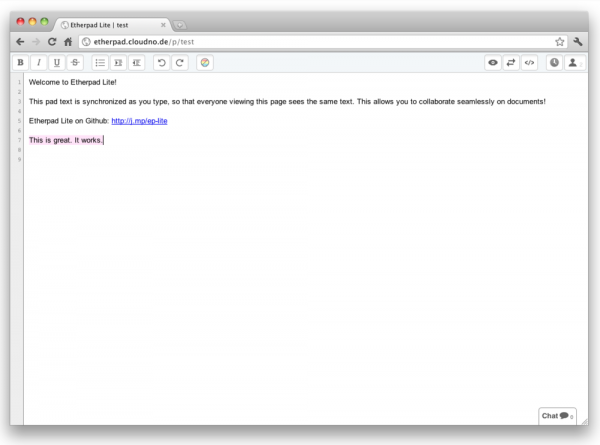Toggle italic formatting button
The image size is (600, 445).
tap(39, 62)
